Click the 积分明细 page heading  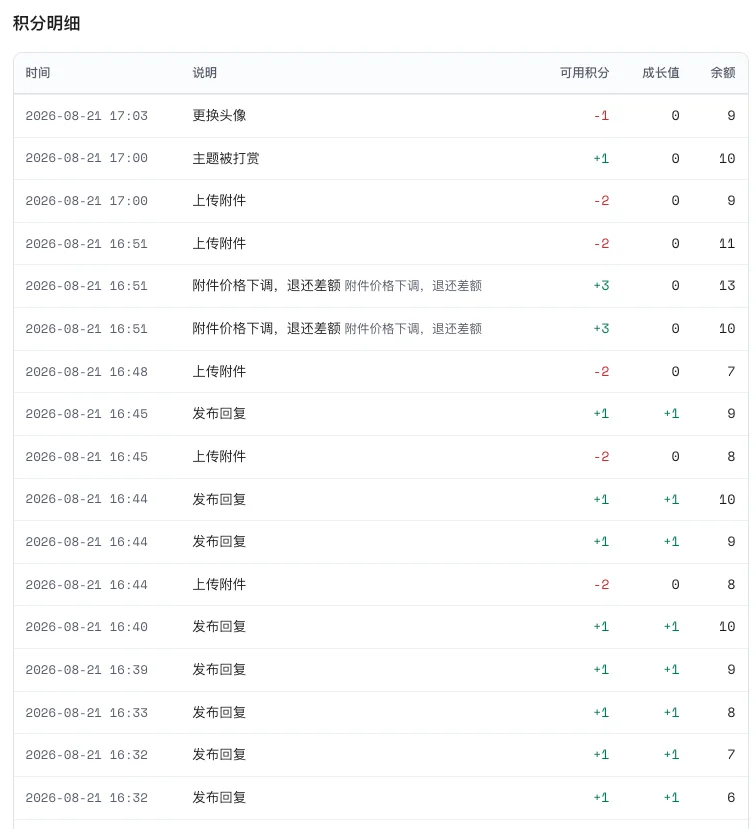[x=47, y=23]
